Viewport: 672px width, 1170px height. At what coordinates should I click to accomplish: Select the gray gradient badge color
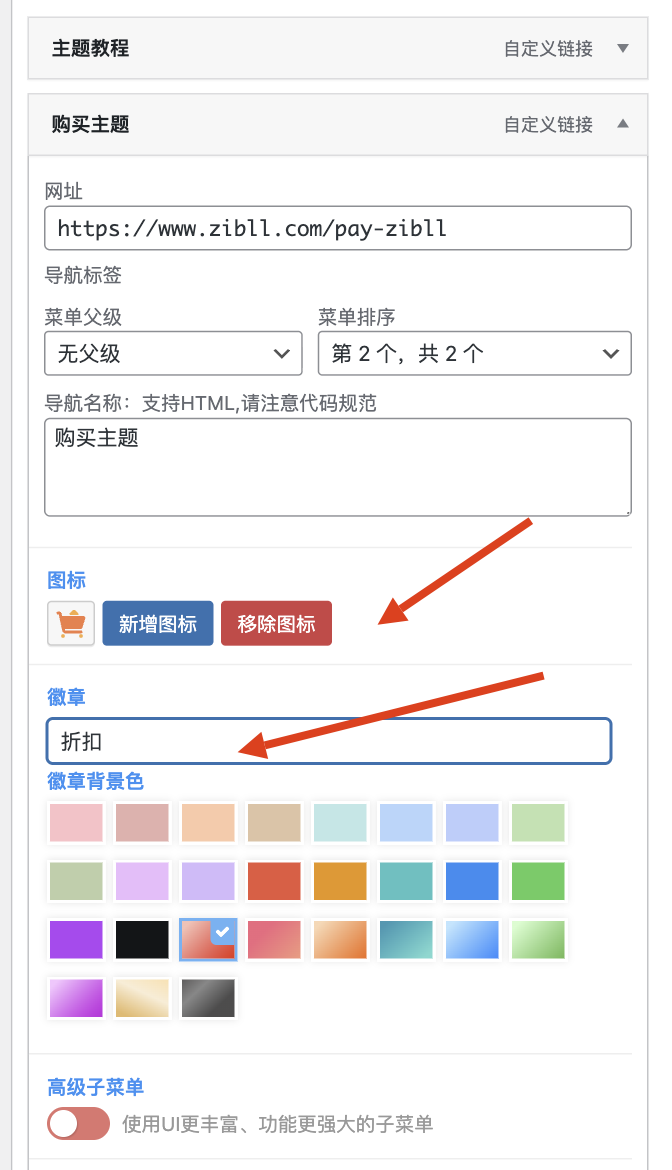[x=207, y=997]
